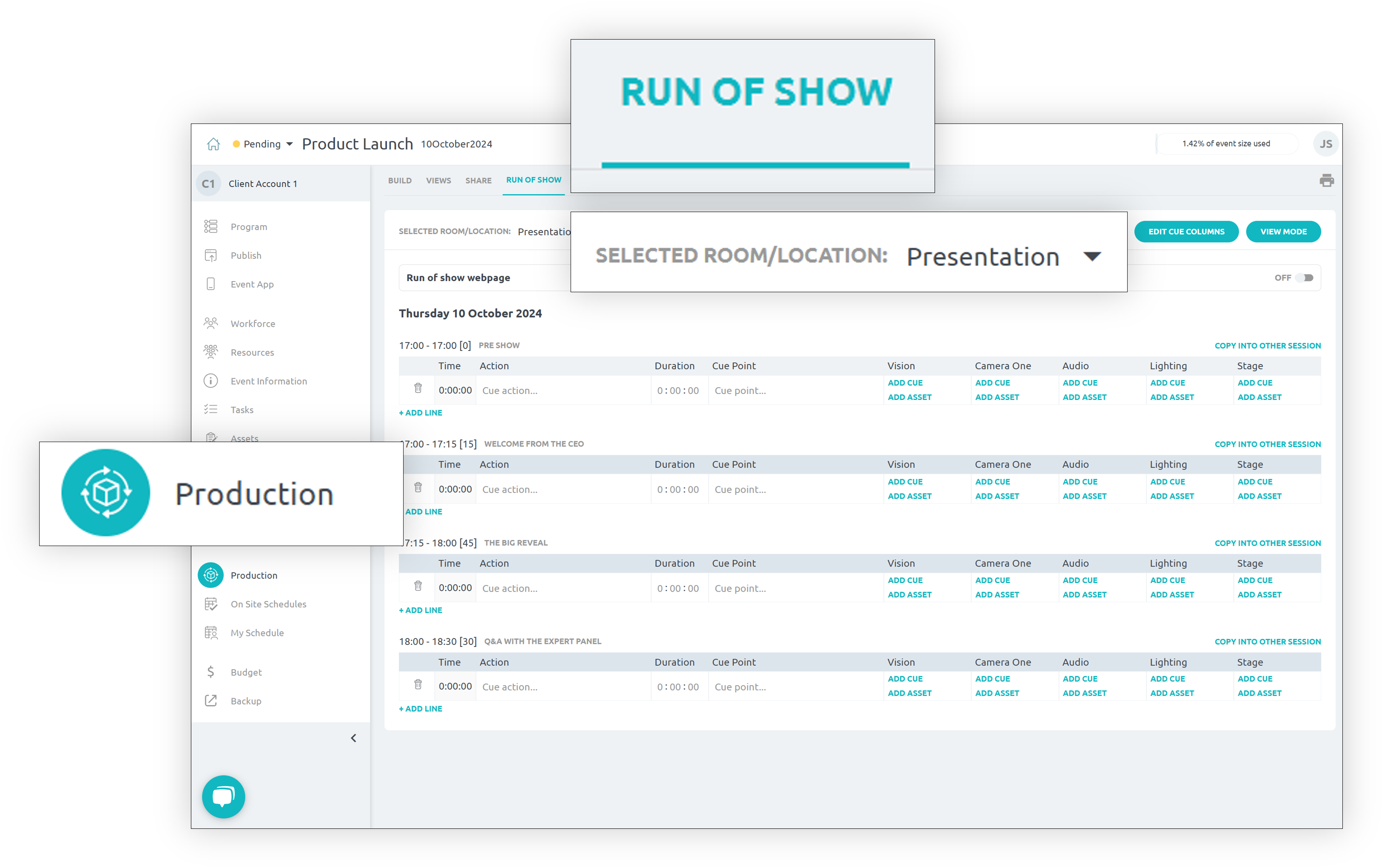Open the Budget dollar icon
The image size is (1382, 868).
tap(211, 671)
